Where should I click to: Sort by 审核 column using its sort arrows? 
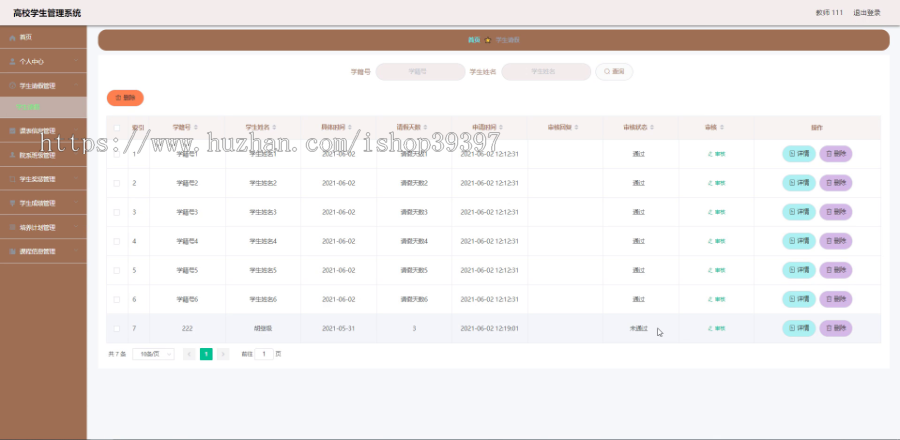[721, 127]
